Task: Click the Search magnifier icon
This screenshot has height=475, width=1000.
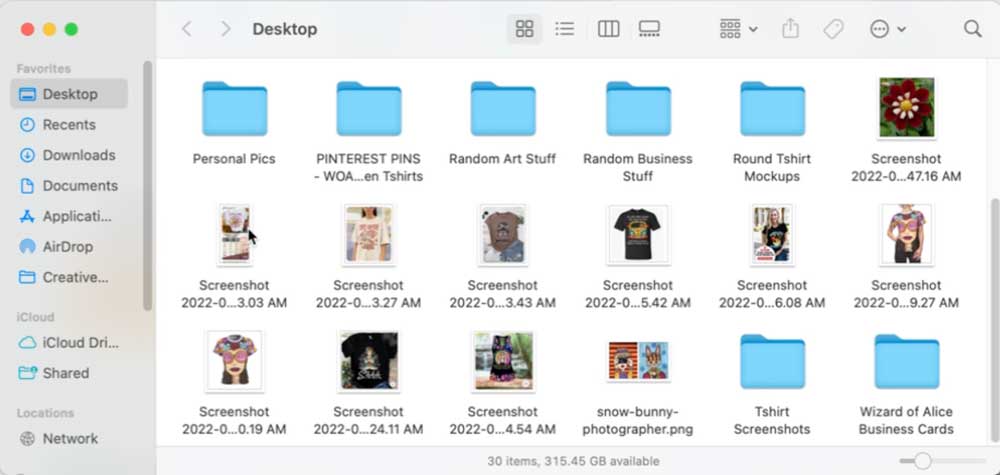Action: click(x=972, y=29)
